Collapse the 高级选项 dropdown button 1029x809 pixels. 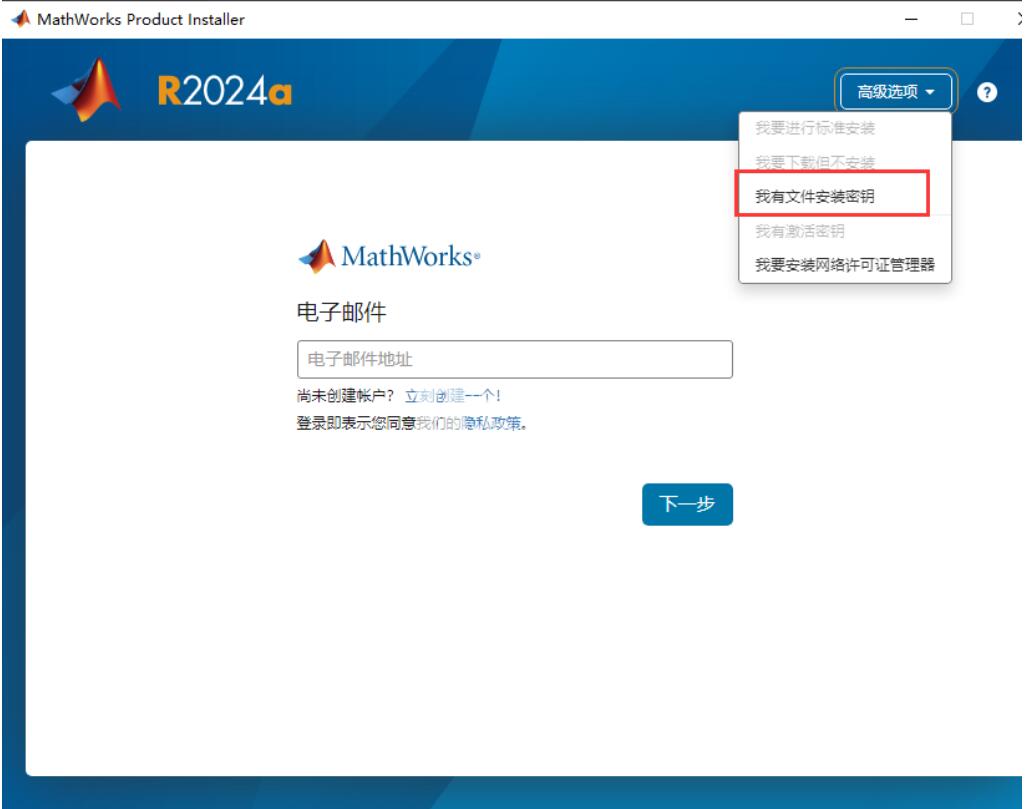pos(895,91)
